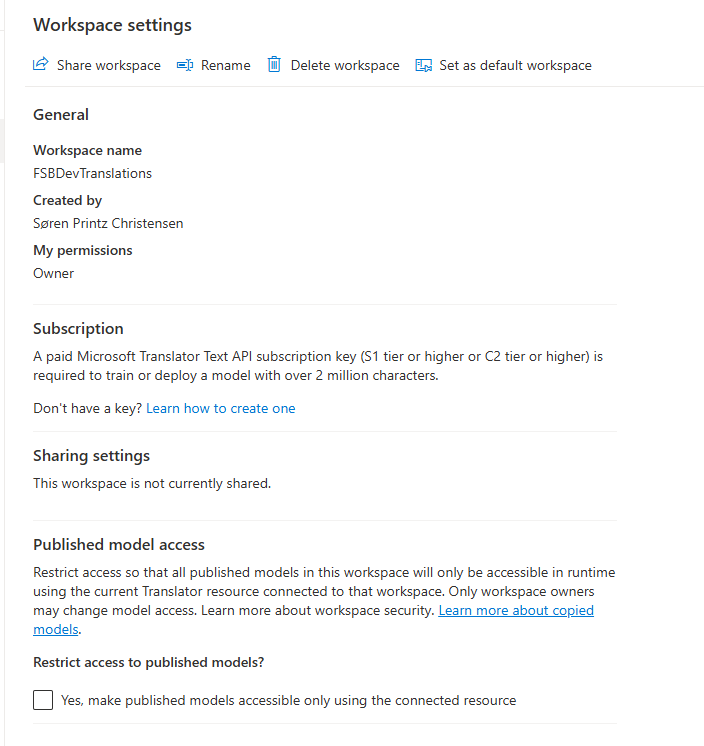Screen dimensions: 704x746
Task: Click the Søren Printz Christensen creator name
Action: [108, 223]
